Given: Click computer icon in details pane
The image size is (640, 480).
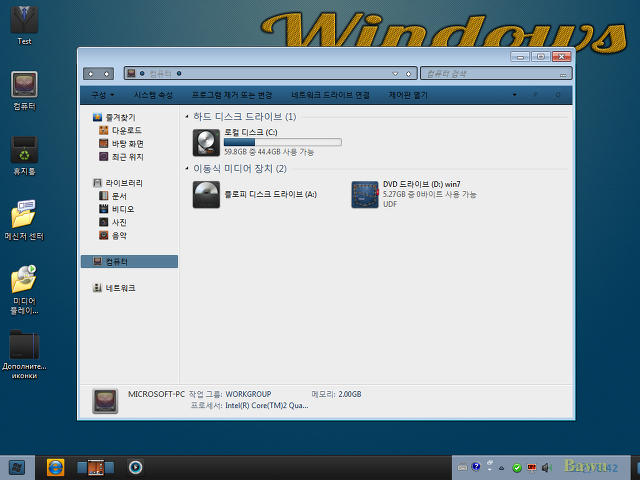Looking at the screenshot, I should pyautogui.click(x=105, y=401).
